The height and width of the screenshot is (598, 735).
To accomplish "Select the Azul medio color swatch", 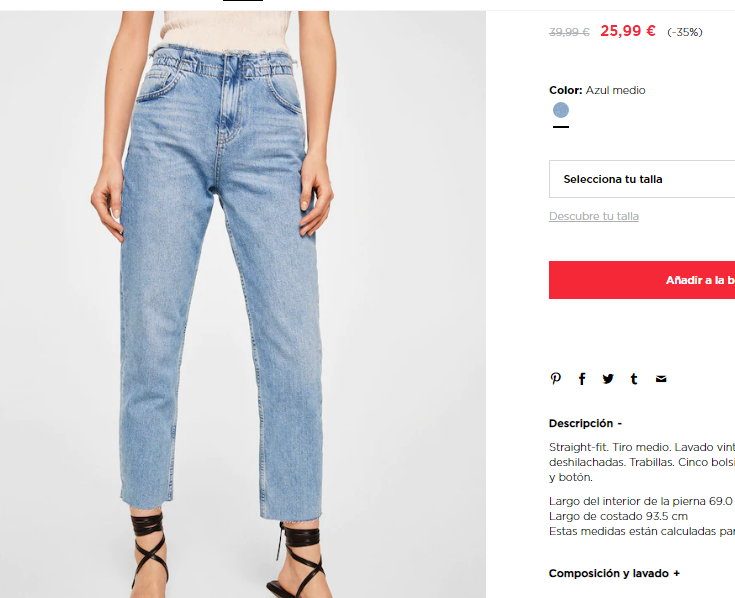I will click(x=561, y=110).
